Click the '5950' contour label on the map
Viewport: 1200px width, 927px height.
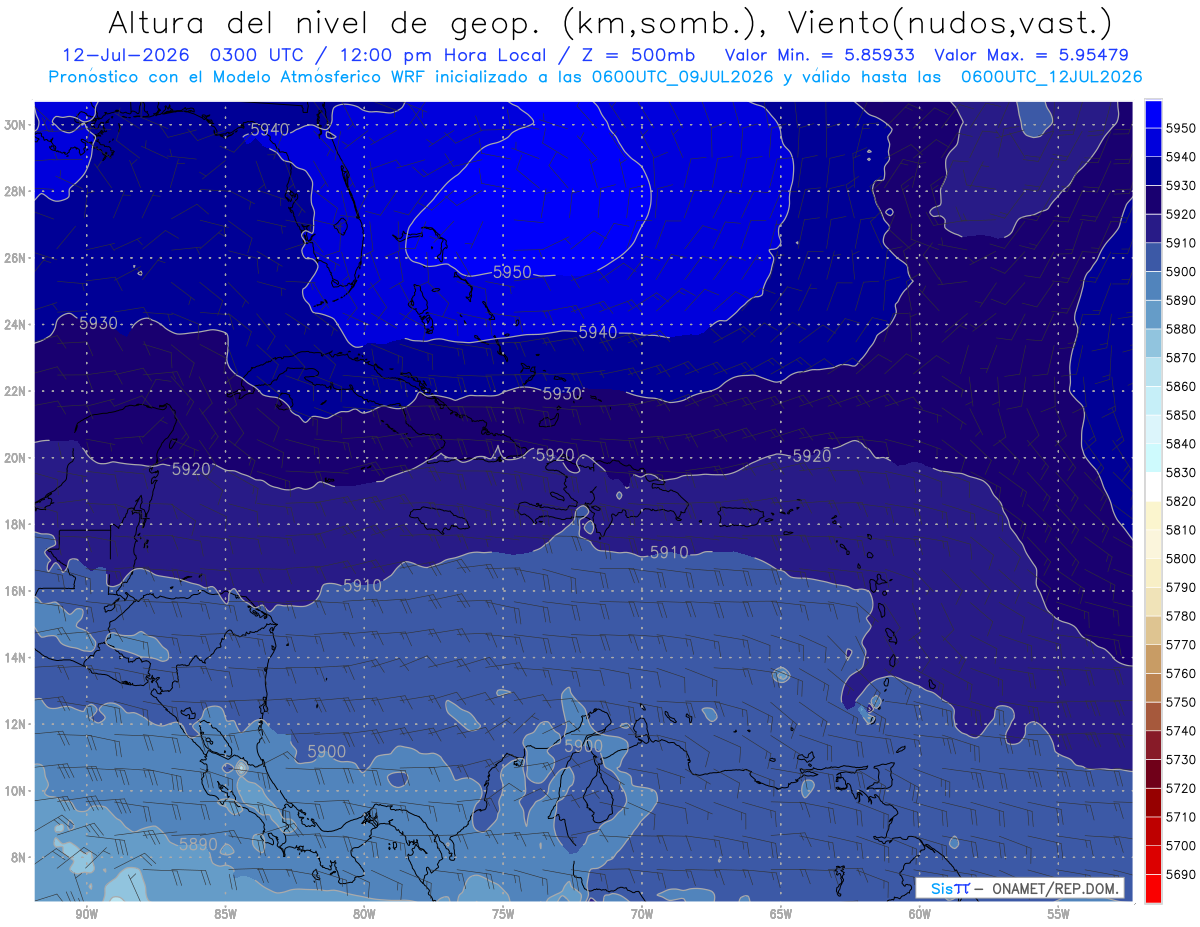512,272
